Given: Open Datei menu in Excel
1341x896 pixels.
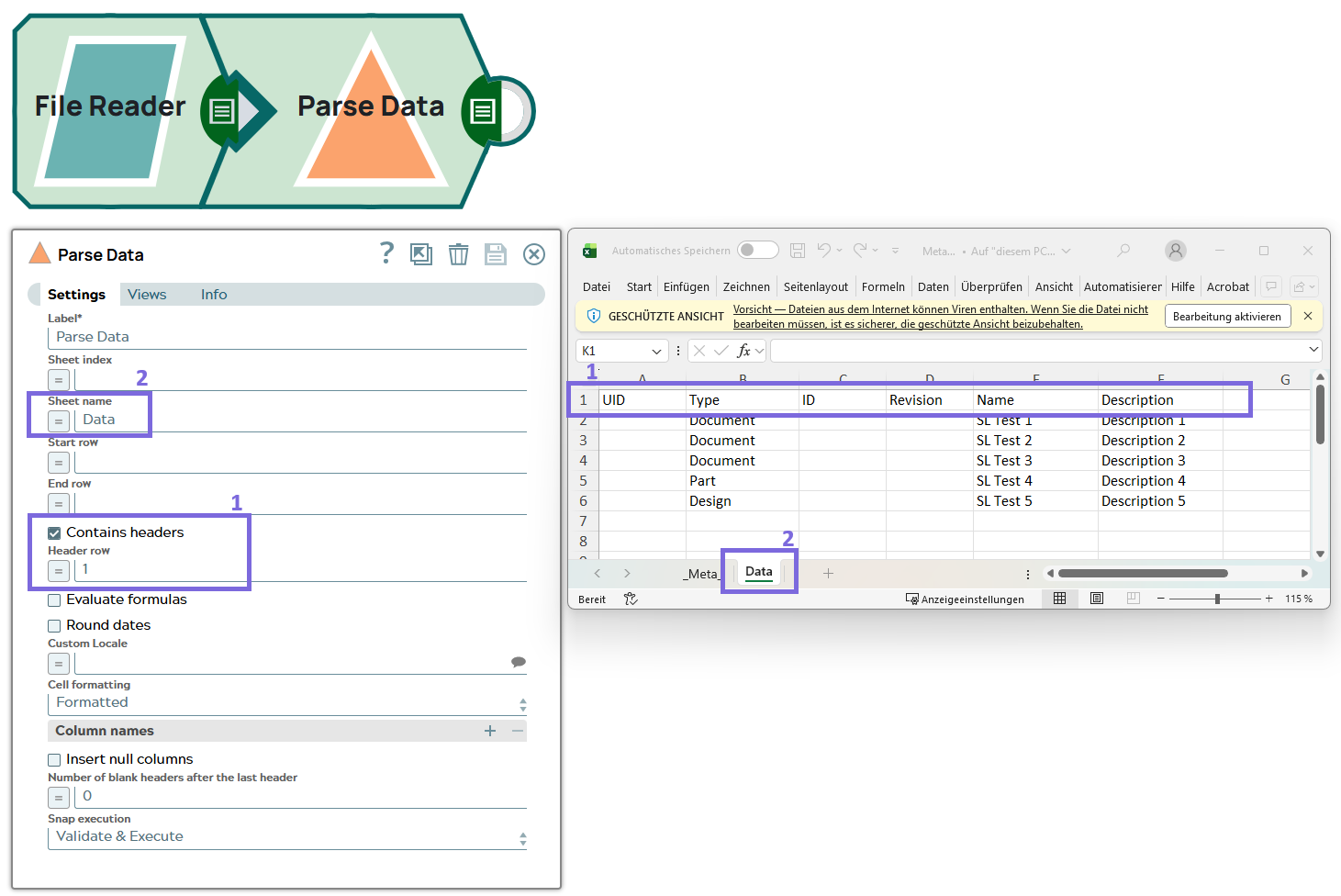Looking at the screenshot, I should [x=597, y=286].
